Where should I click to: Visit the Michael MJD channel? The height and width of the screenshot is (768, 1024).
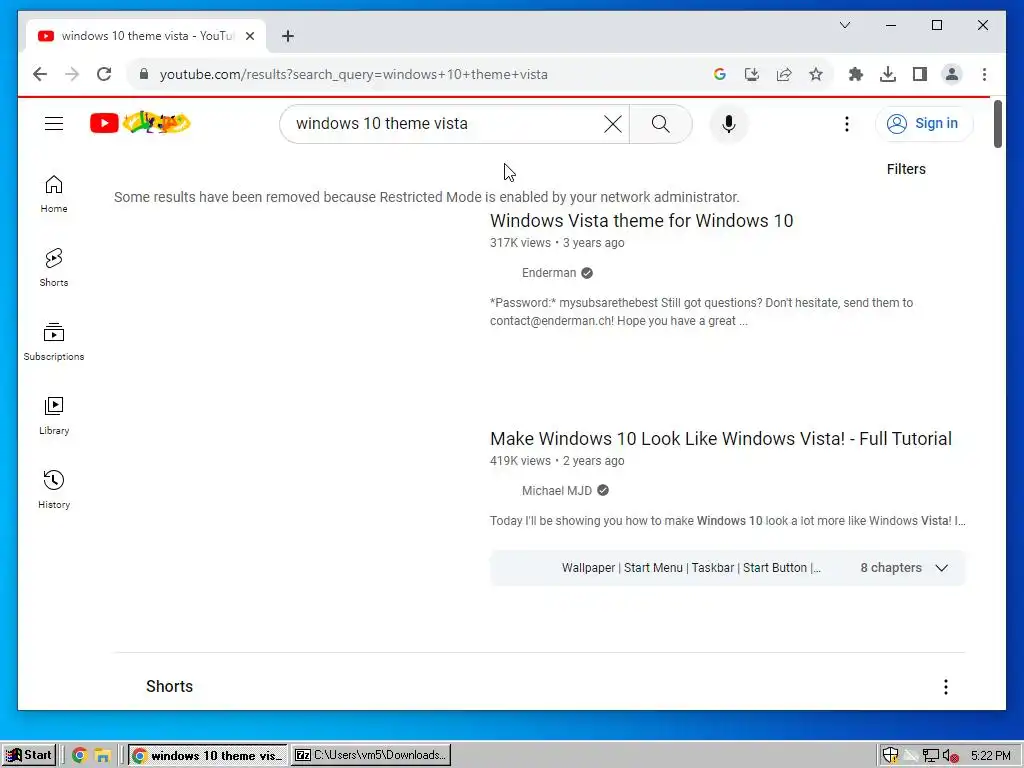click(556, 490)
